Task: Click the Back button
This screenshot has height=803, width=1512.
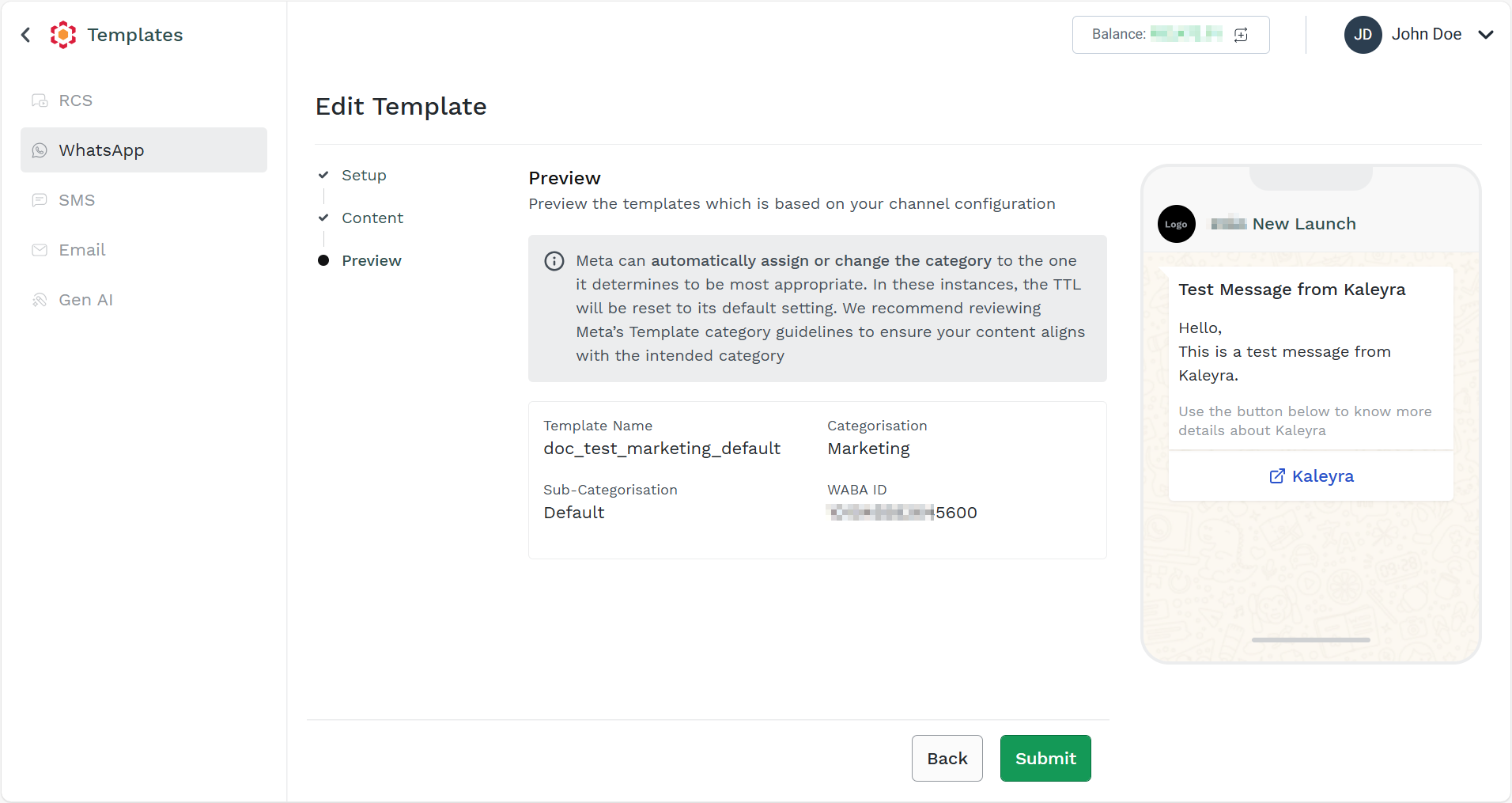Action: 947,758
